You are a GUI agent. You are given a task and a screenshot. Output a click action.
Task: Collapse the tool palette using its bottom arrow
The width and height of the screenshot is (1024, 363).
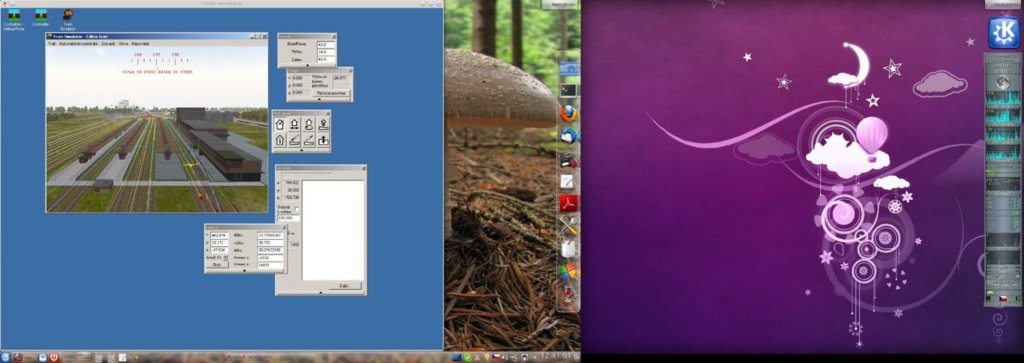click(x=302, y=150)
